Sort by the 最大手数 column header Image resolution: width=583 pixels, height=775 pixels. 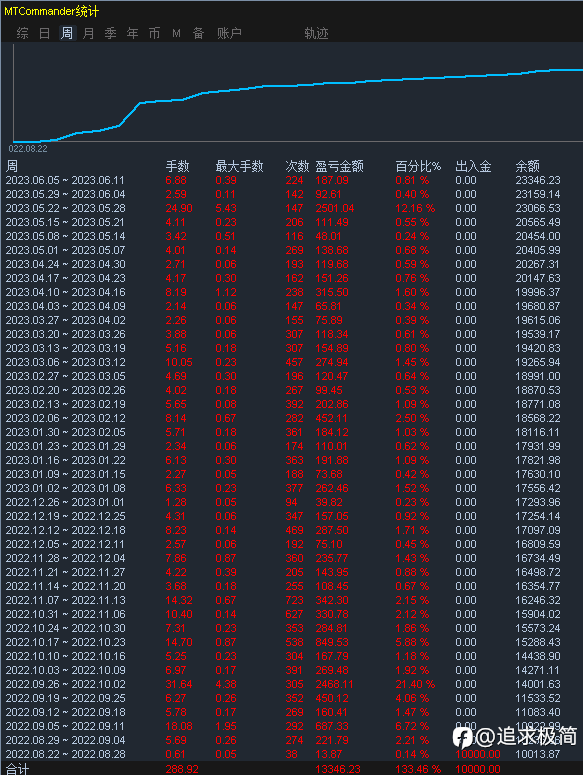tap(240, 166)
